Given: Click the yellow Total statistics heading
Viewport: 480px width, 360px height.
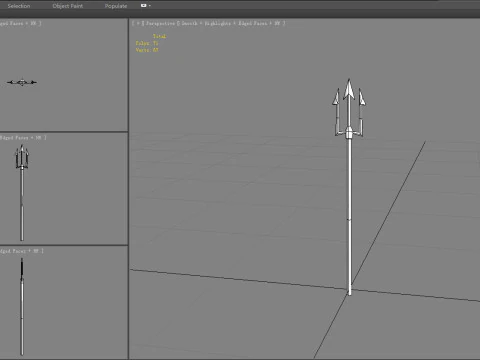Looking at the screenshot, I should click(159, 36).
